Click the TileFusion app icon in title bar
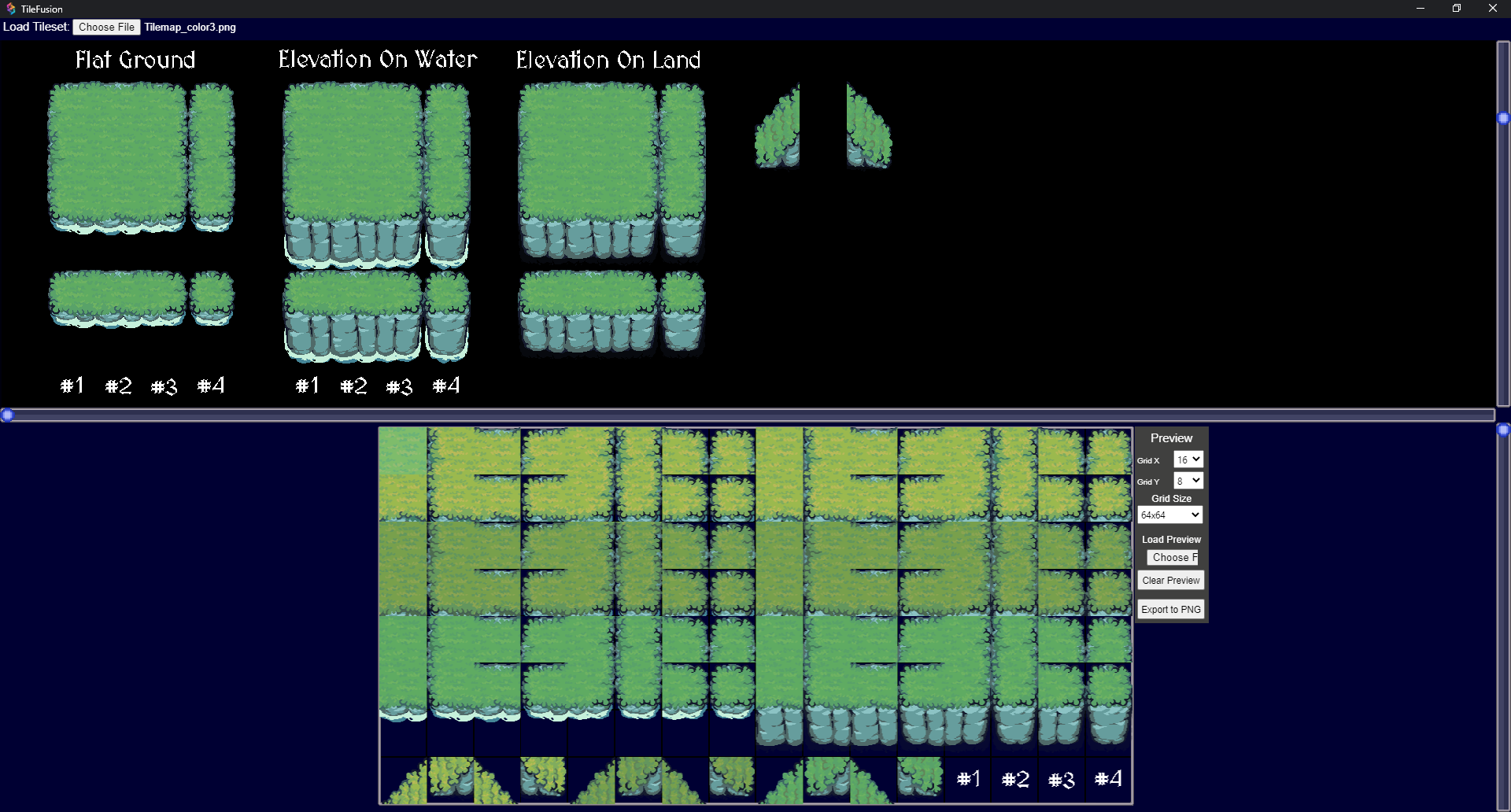This screenshot has width=1511, height=812. pyautogui.click(x=11, y=9)
